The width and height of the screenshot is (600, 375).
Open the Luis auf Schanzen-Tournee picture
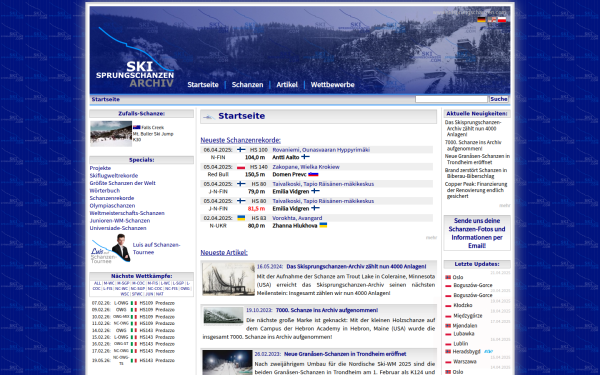111,248
